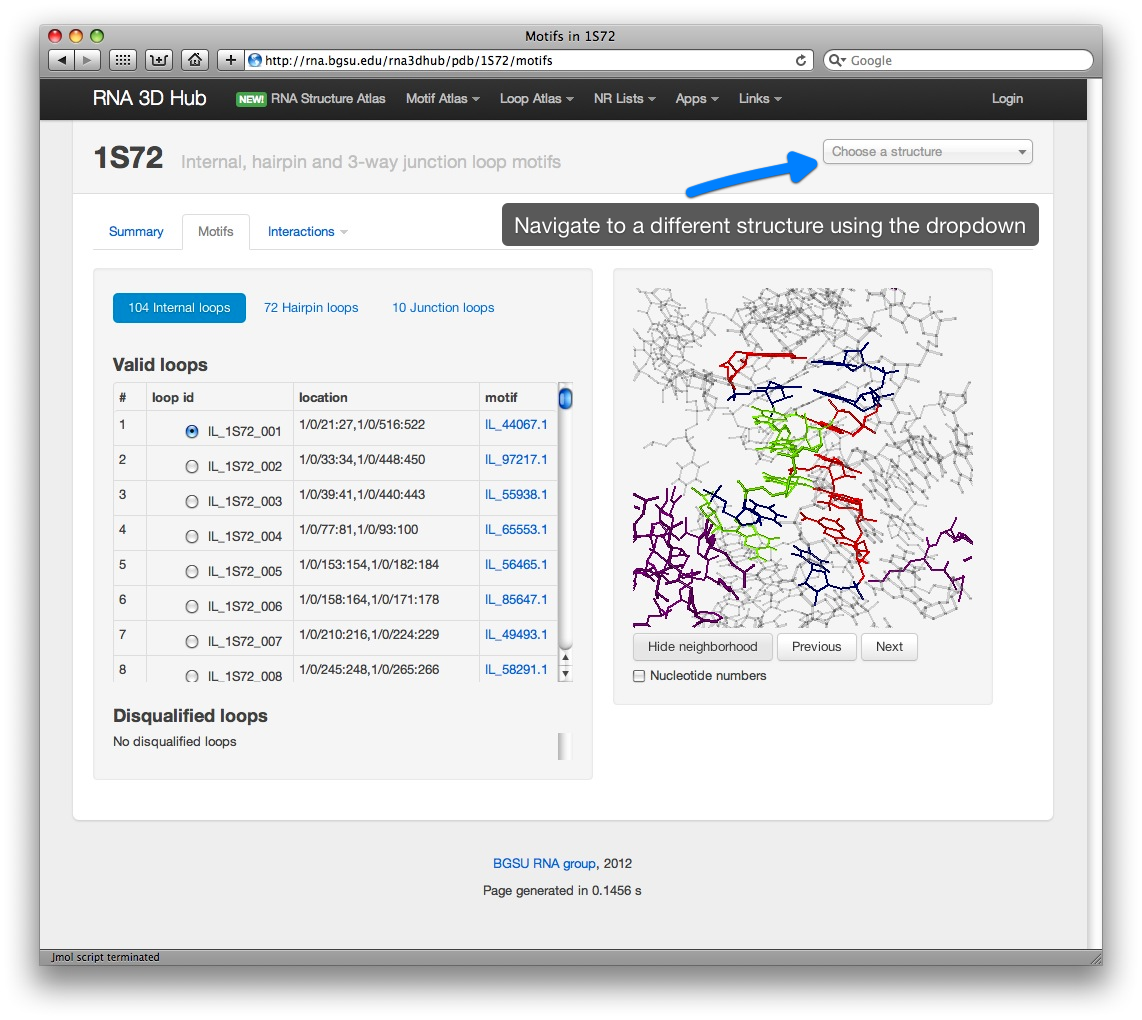Open the IL_44067.1 motif link
The height and width of the screenshot is (1020, 1142).
click(x=516, y=424)
